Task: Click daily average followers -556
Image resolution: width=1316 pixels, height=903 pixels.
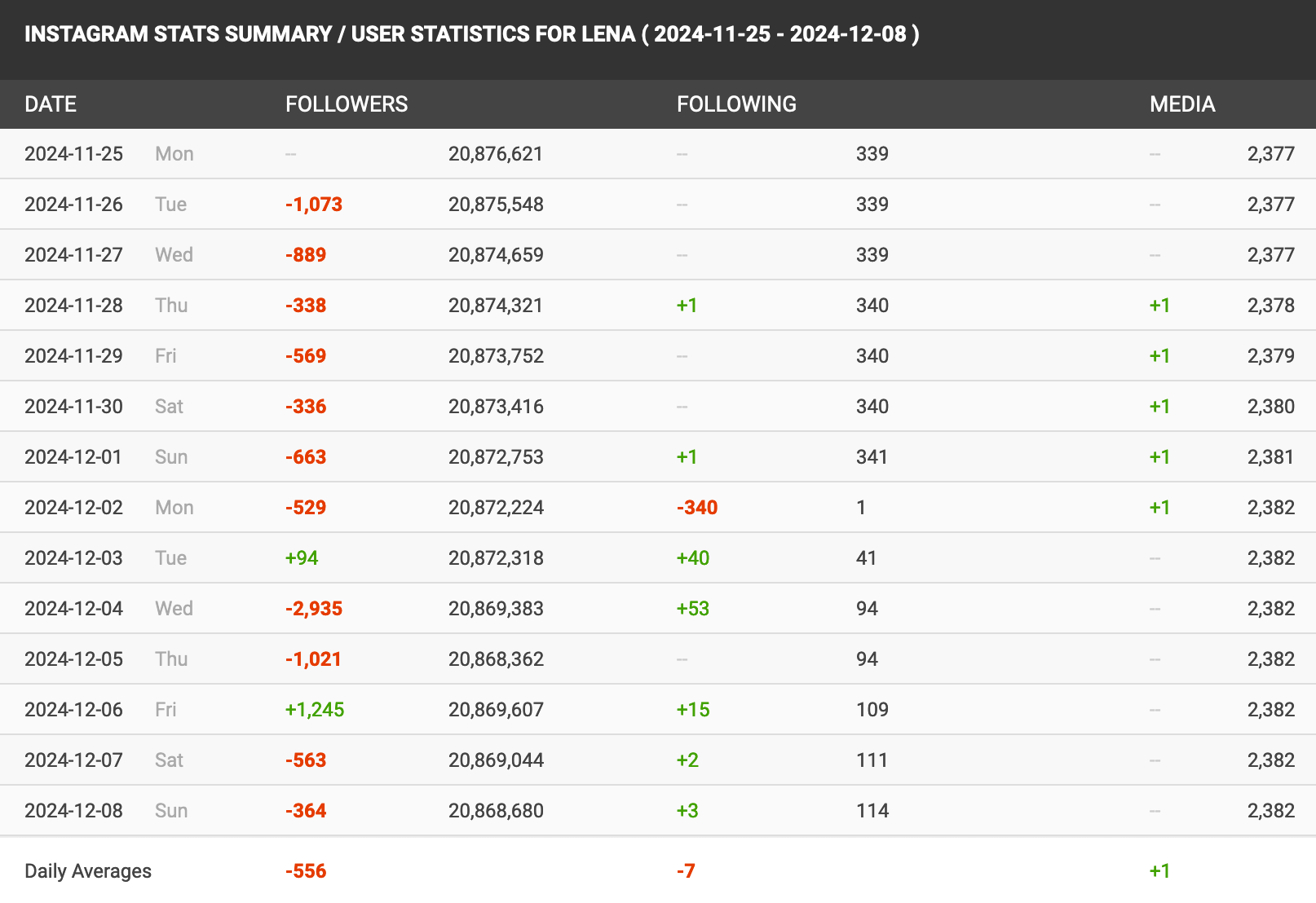Action: pos(306,871)
